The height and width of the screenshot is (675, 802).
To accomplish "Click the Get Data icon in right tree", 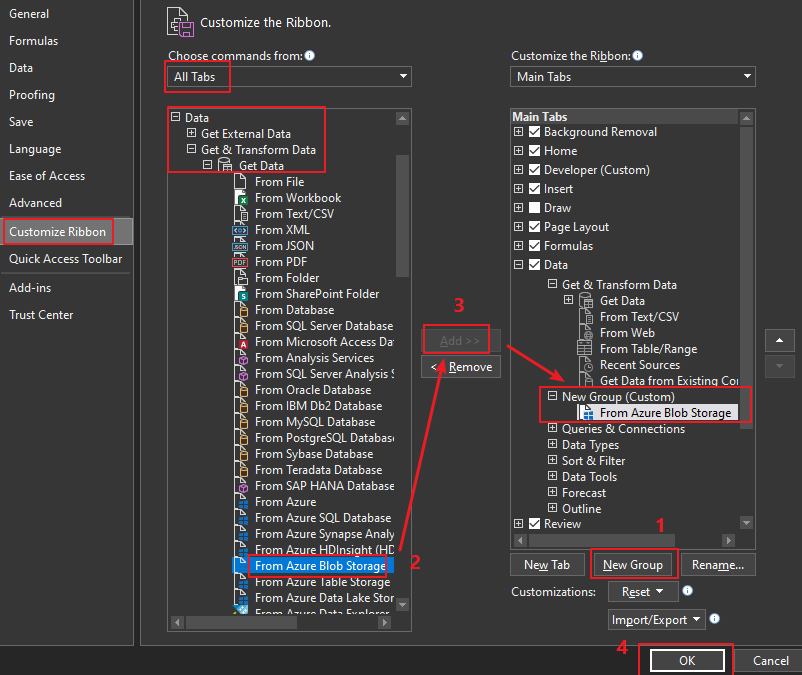I will (x=586, y=301).
